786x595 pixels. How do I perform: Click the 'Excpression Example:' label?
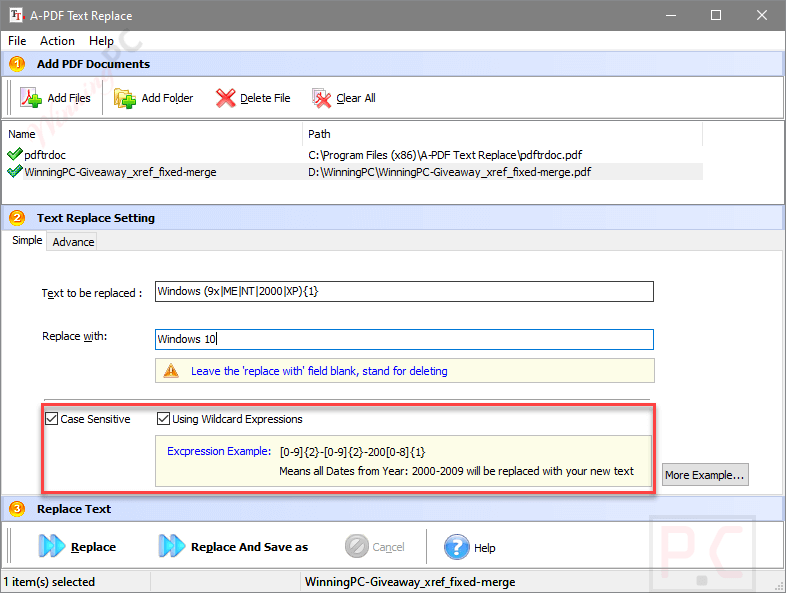pos(219,451)
